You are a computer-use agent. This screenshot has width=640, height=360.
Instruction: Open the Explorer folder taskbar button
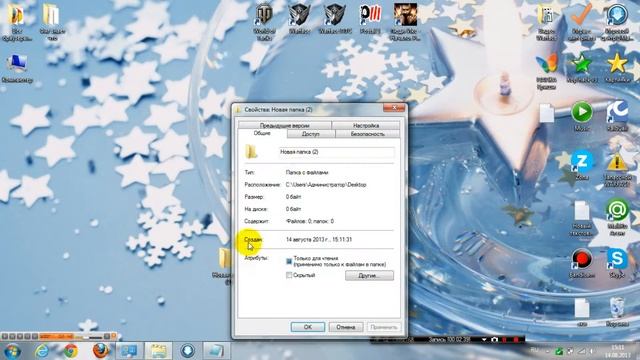tap(158, 351)
